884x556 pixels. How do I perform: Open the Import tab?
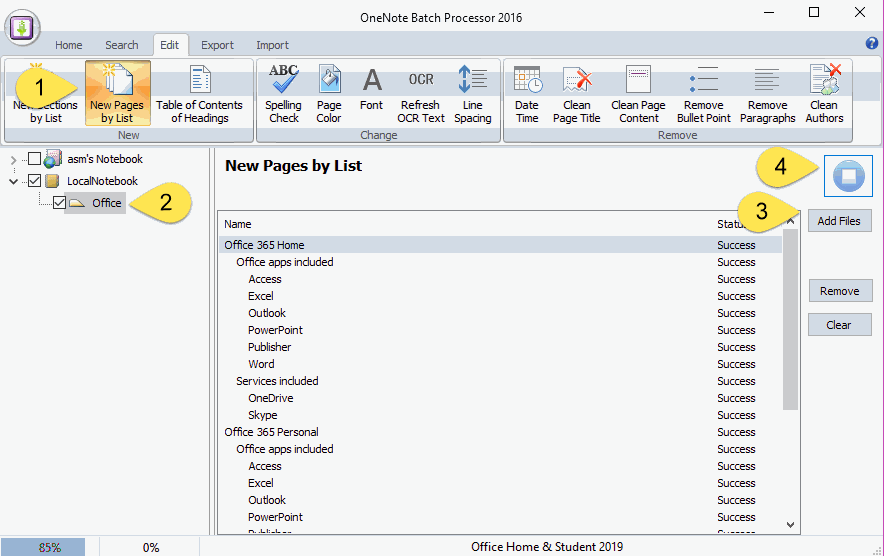tap(272, 45)
